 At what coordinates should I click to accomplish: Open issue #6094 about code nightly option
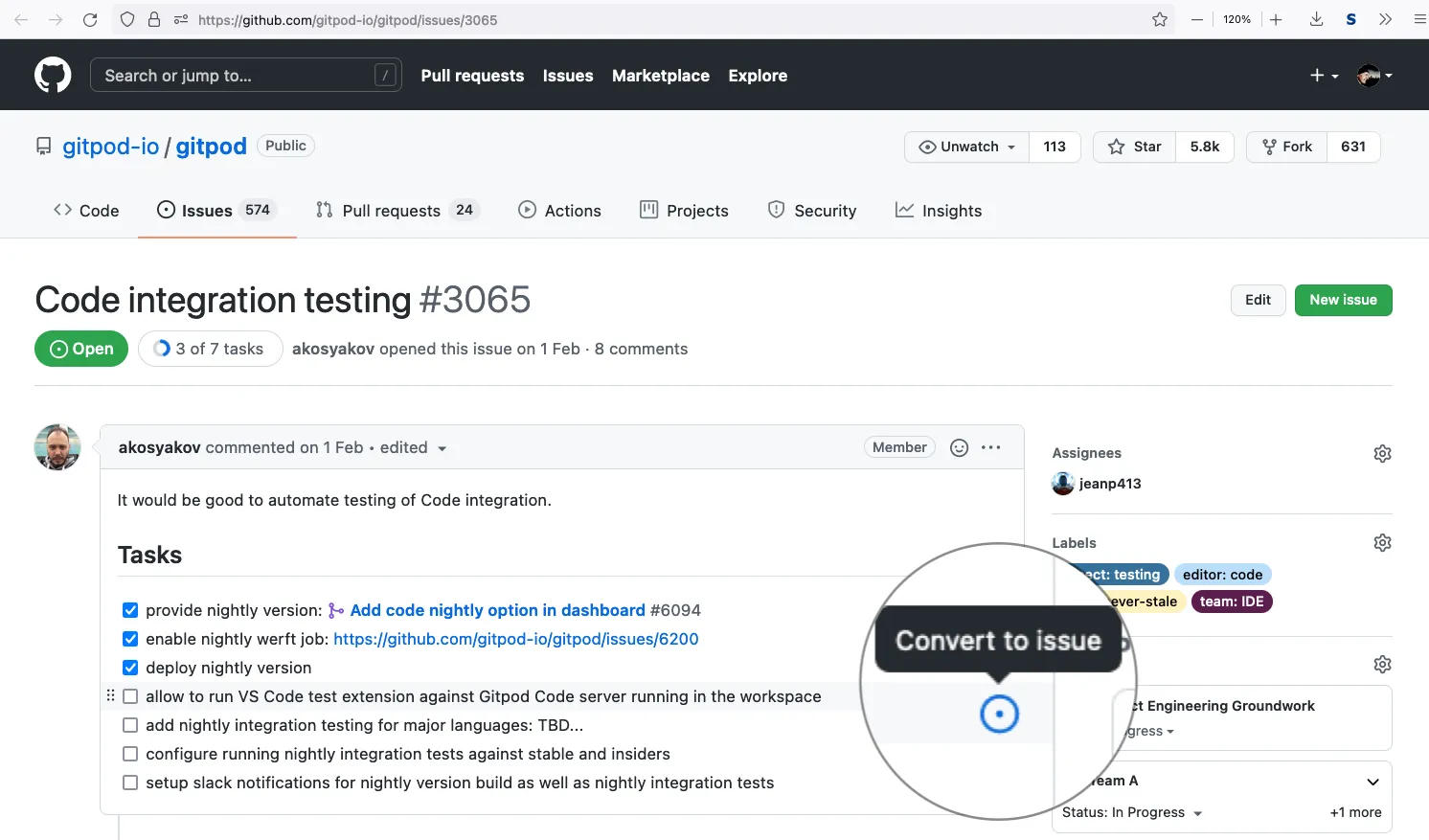click(497, 610)
